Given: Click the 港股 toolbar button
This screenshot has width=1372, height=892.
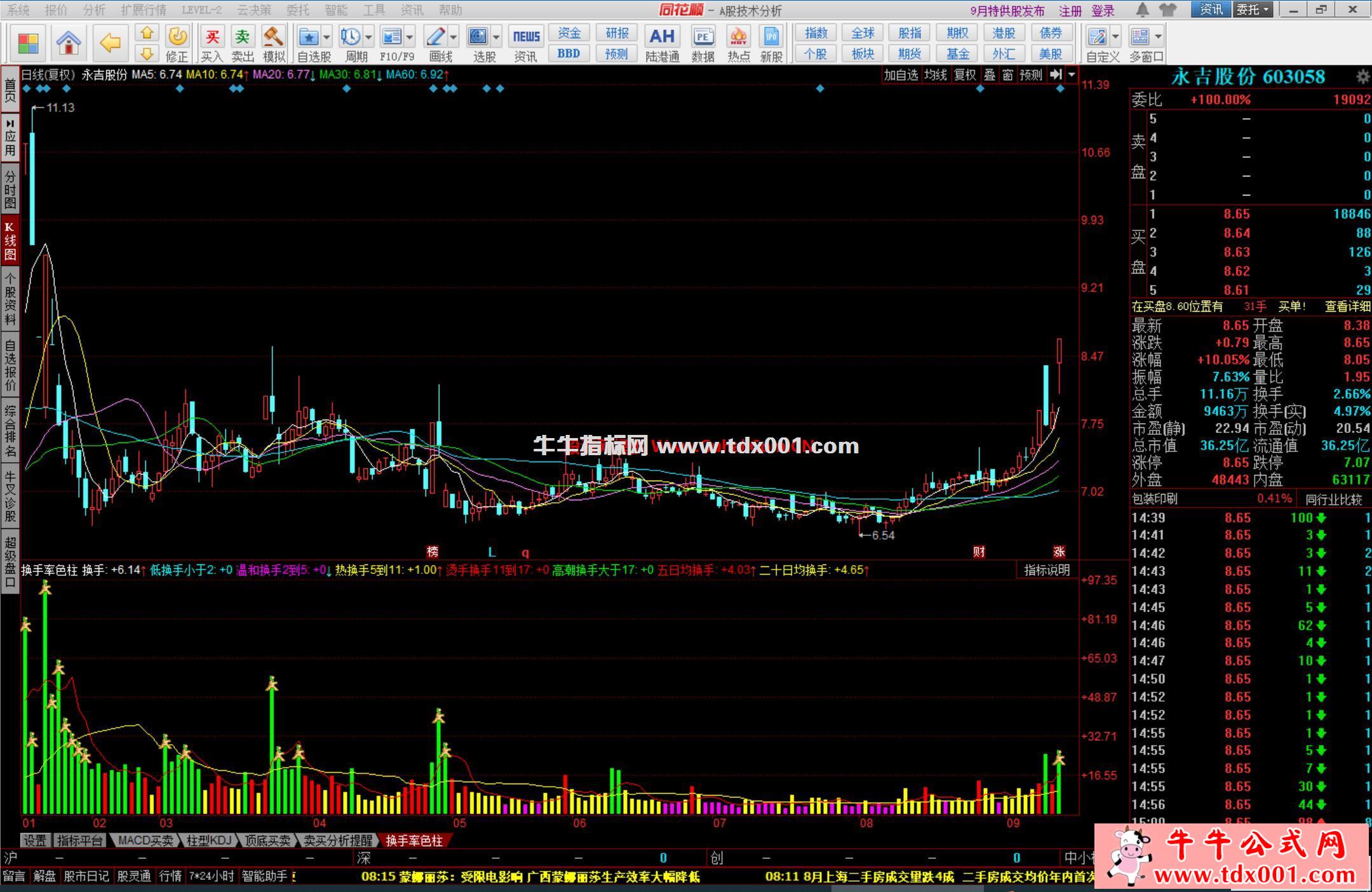Looking at the screenshot, I should (x=1004, y=33).
